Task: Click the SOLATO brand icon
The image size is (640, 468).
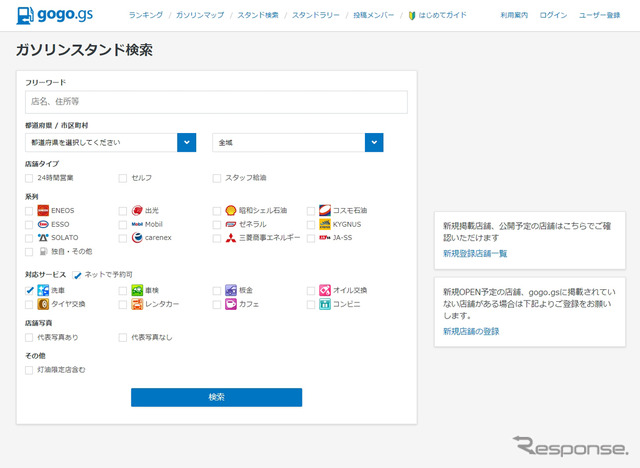Action: point(43,237)
